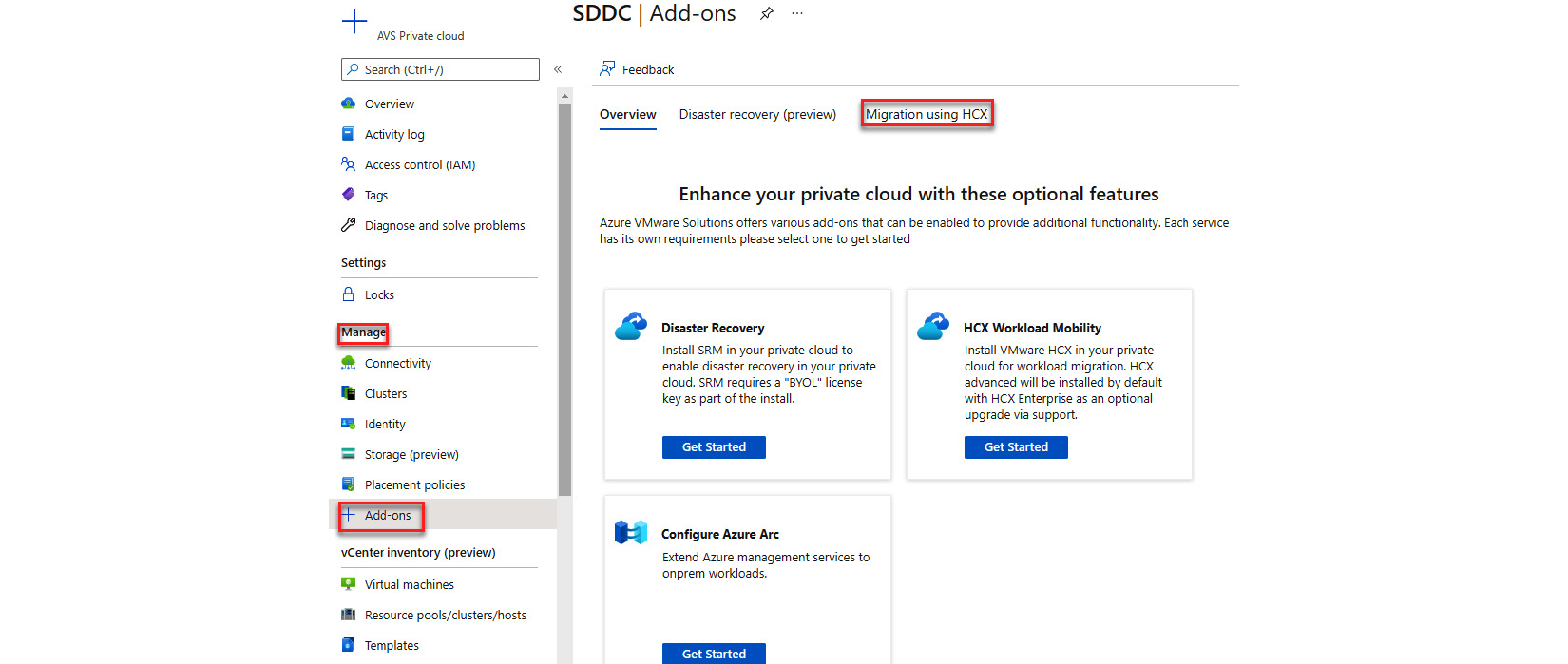Click the Access control (IAM) icon
The width and height of the screenshot is (1568, 664).
coord(349,164)
